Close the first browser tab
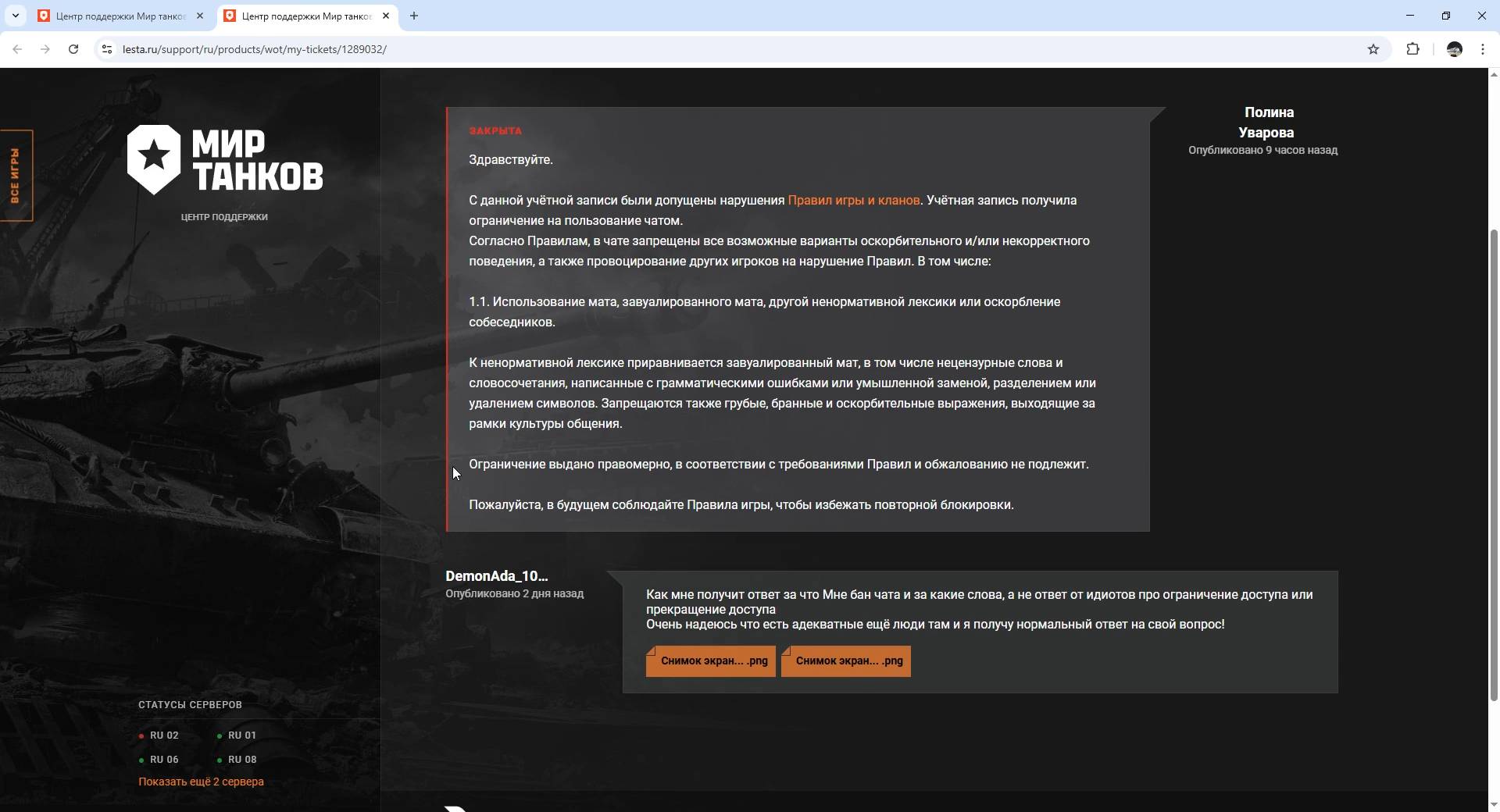 click(200, 16)
